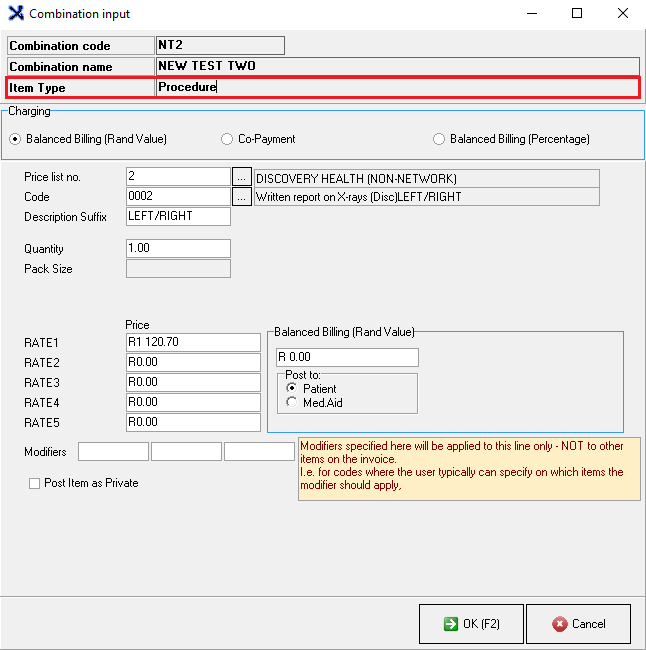Open price list lookup ellipsis button
This screenshot has width=646, height=650.
point(241,177)
